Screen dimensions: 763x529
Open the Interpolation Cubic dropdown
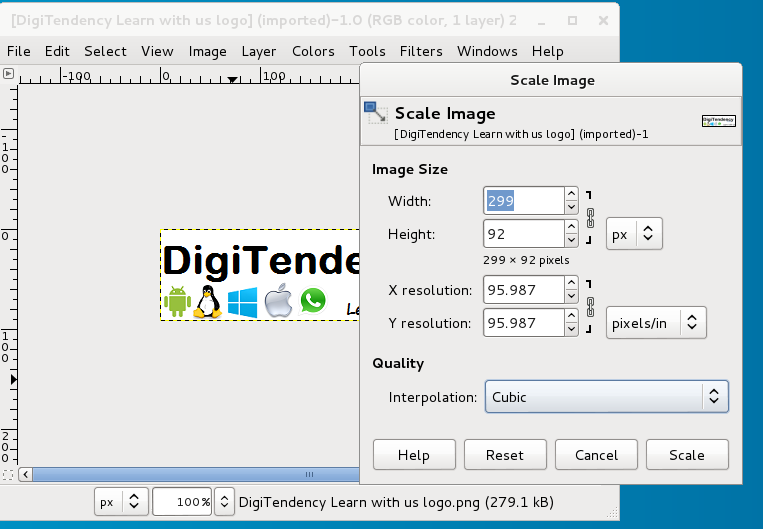click(x=606, y=397)
